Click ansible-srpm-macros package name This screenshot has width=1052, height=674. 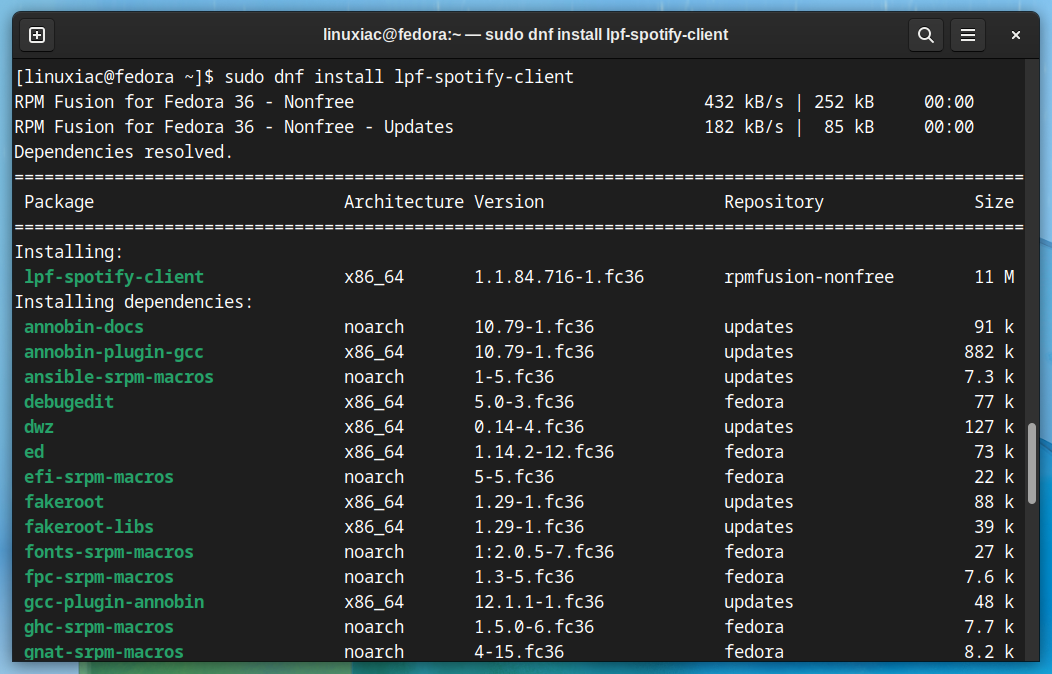(x=119, y=377)
